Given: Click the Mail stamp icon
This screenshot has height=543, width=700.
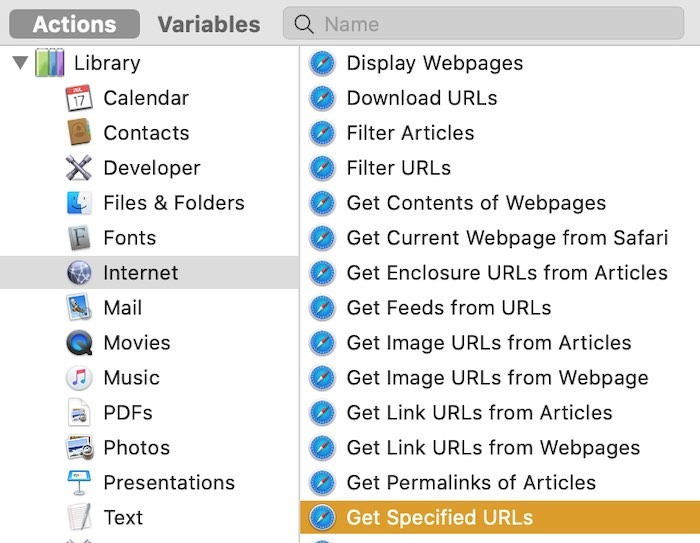Looking at the screenshot, I should click(79, 308).
